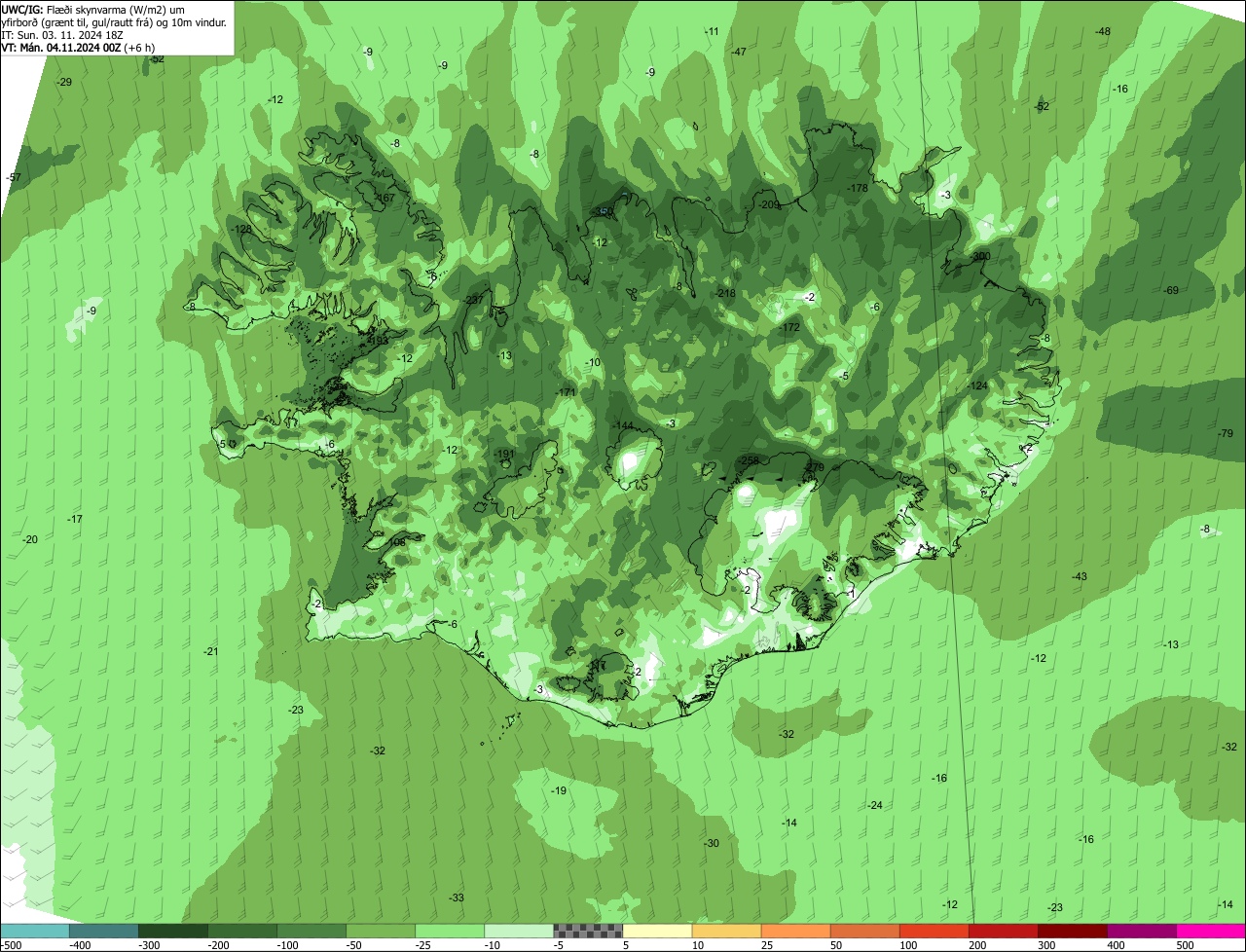The width and height of the screenshot is (1246, 952).
Task: Click the '-171' value on the map
Action: click(566, 392)
